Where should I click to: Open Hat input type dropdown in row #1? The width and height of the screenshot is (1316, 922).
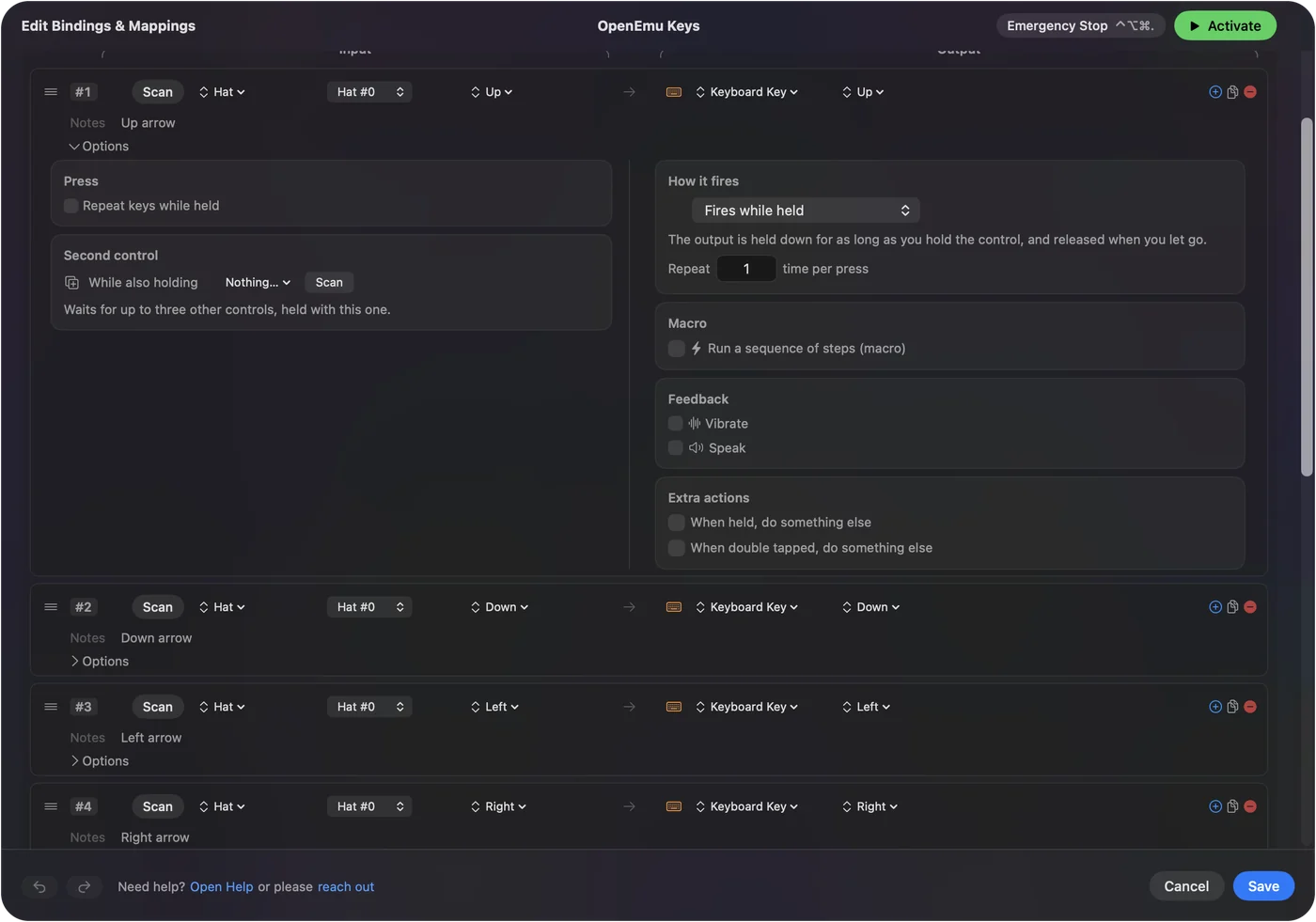[222, 92]
